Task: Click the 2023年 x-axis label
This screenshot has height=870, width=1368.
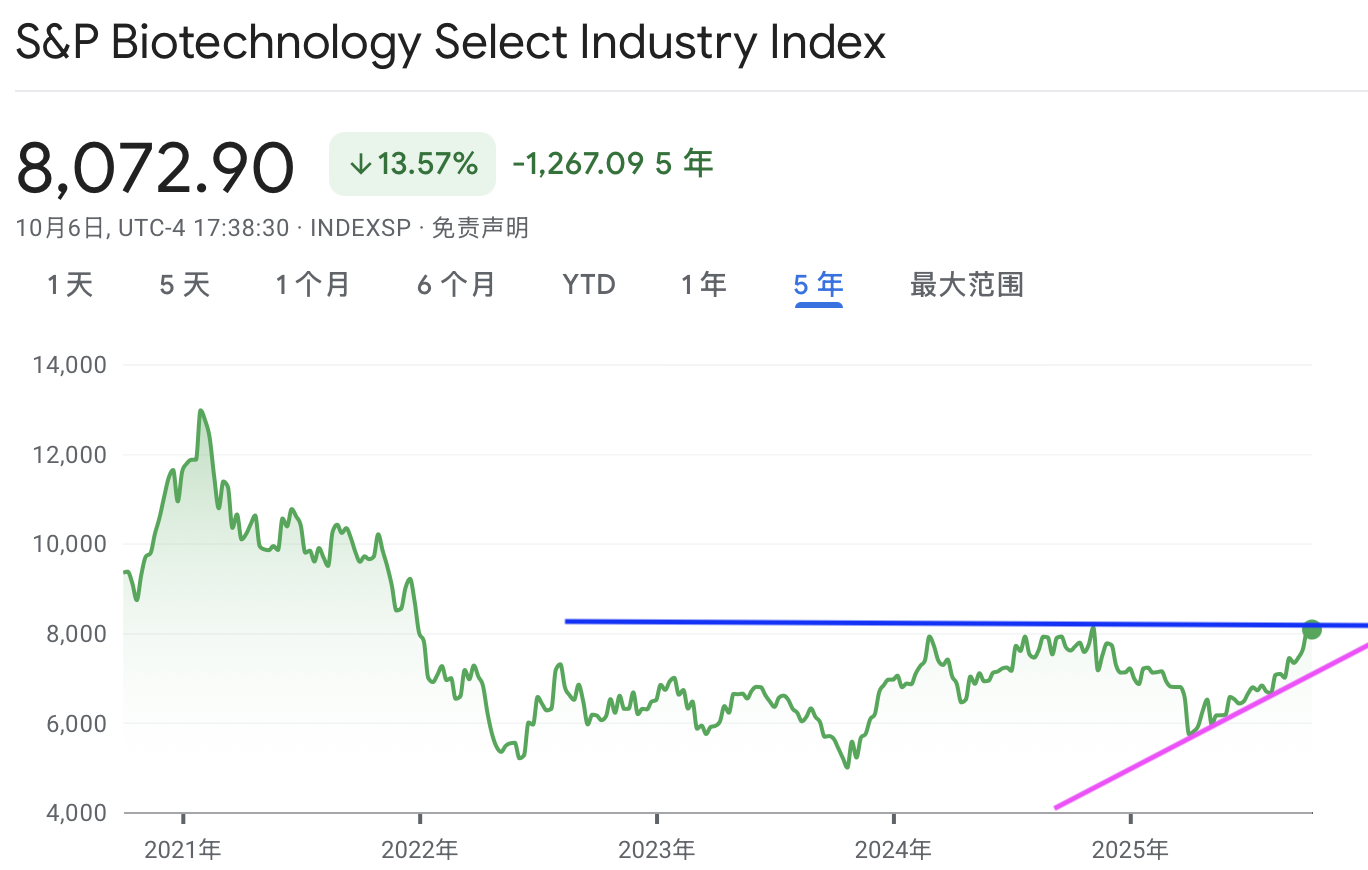Action: [656, 851]
